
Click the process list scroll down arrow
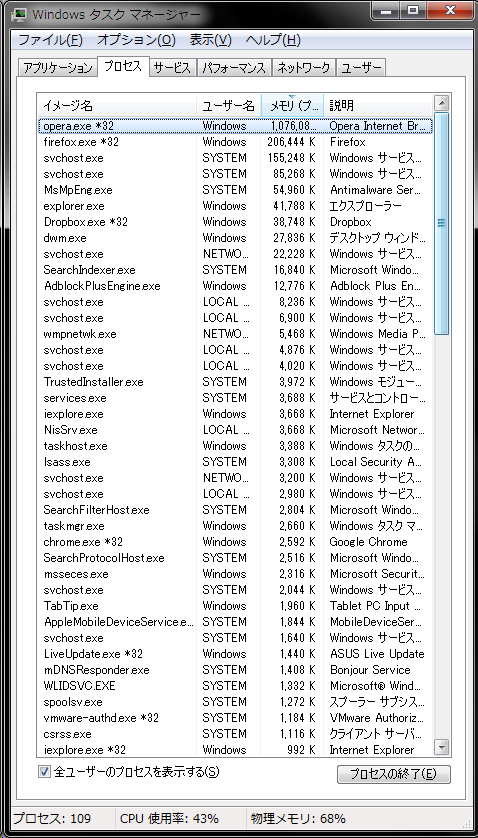click(x=441, y=746)
